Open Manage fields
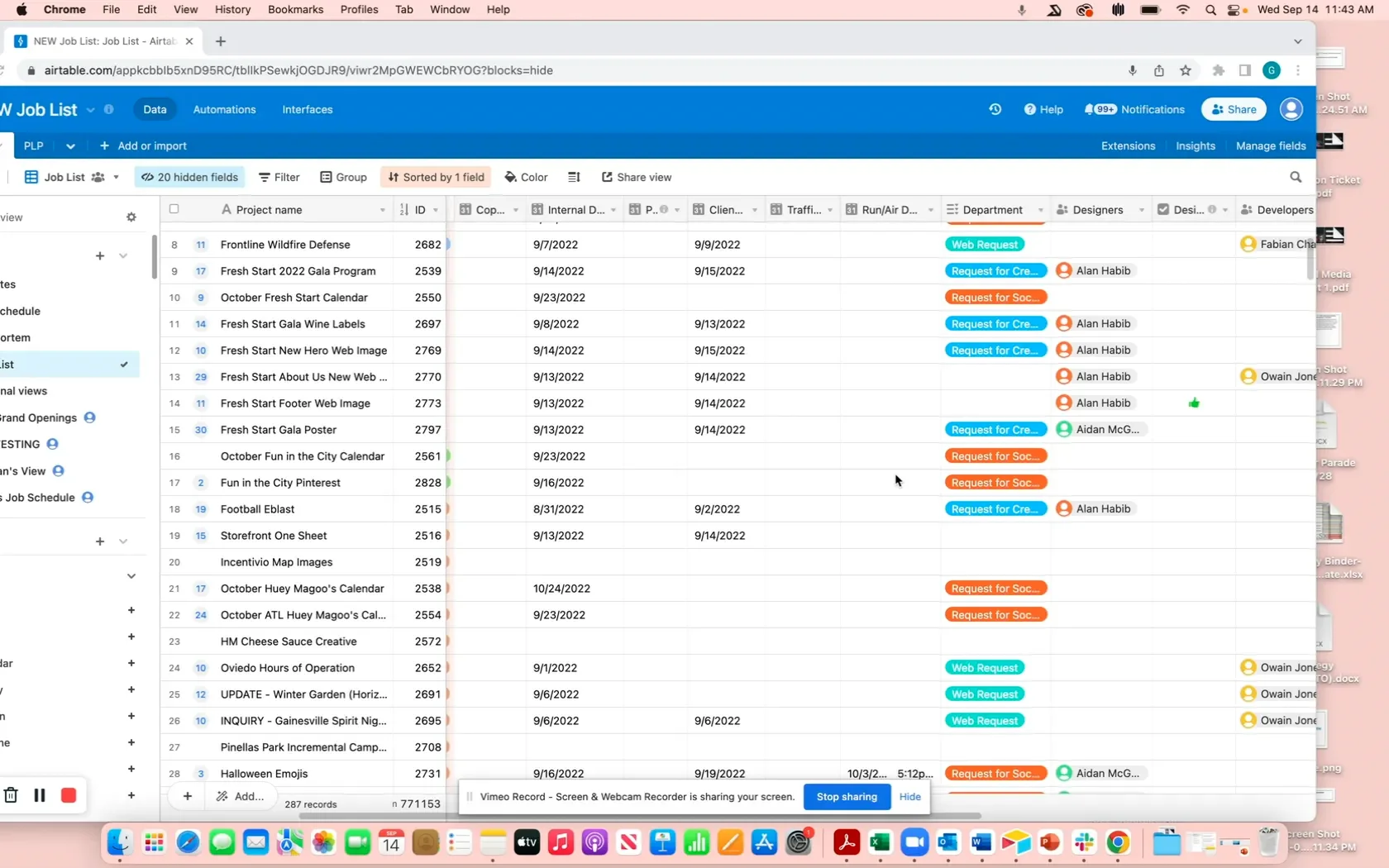 1271,145
